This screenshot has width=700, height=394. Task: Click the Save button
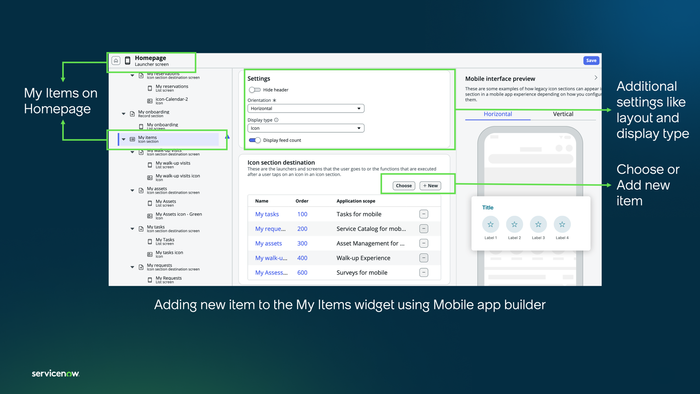tap(591, 60)
